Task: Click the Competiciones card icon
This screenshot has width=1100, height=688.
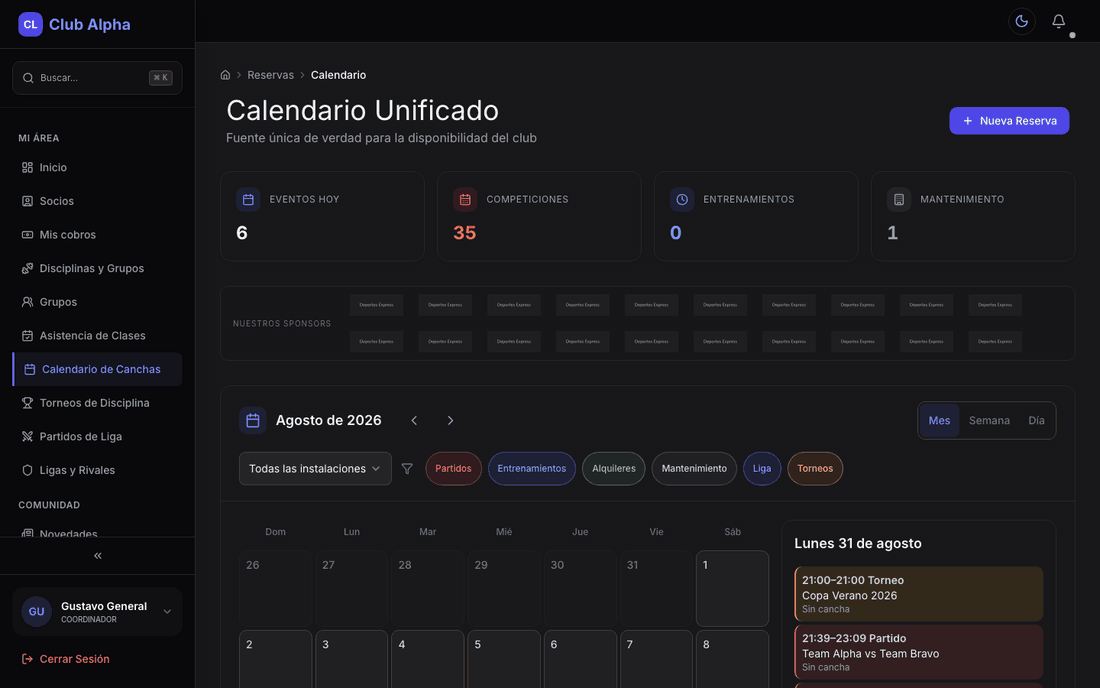Action: [465, 200]
